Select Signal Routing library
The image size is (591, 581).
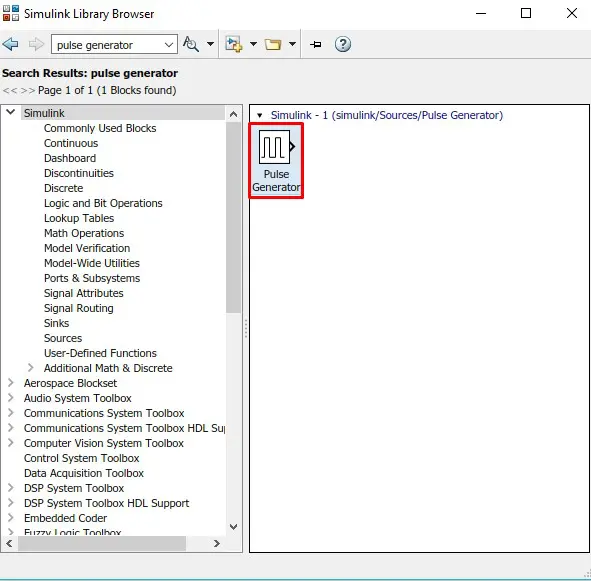(x=78, y=308)
